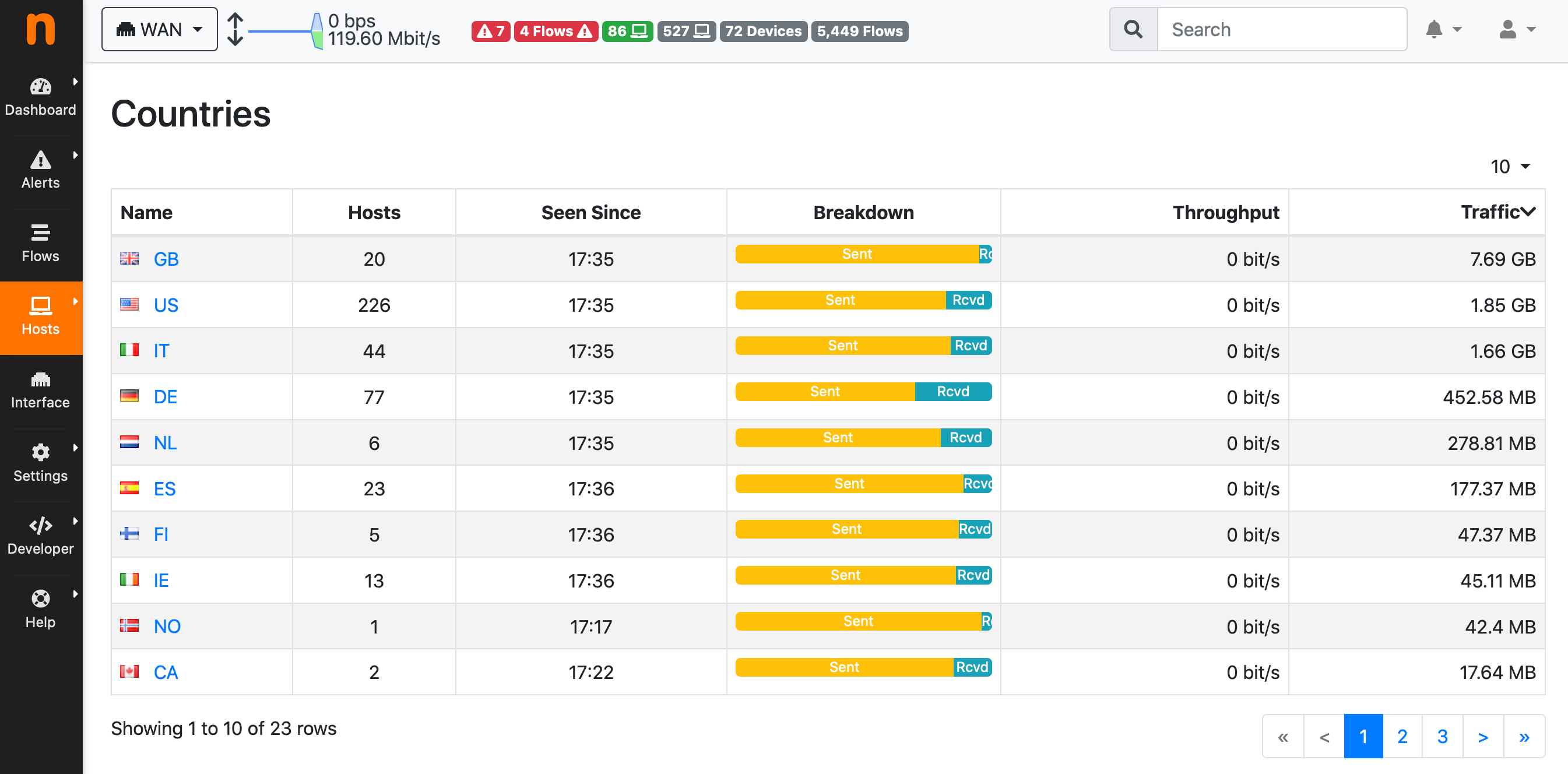This screenshot has height=774, width=1568.
Task: Click the search magnifier icon
Action: coord(1133,29)
